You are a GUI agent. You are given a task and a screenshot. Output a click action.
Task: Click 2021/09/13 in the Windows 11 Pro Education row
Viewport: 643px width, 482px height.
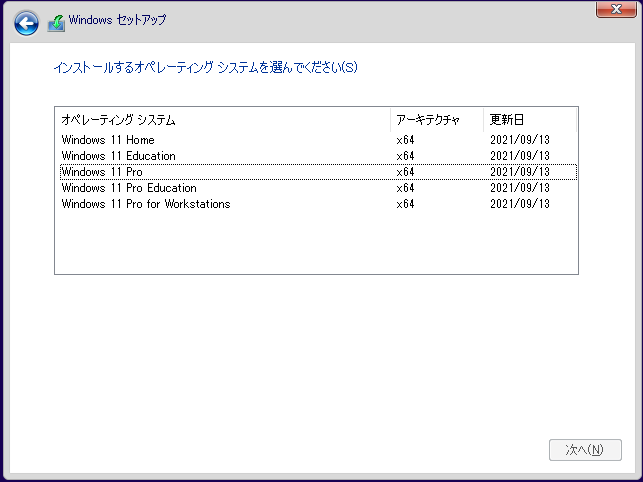click(520, 188)
